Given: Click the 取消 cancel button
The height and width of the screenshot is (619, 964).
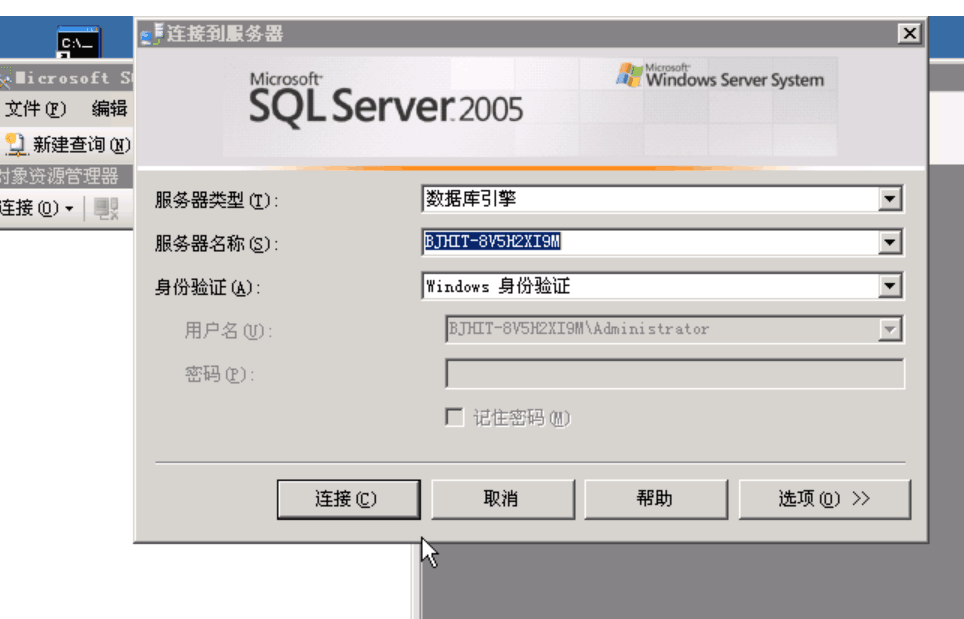Looking at the screenshot, I should 502,499.
